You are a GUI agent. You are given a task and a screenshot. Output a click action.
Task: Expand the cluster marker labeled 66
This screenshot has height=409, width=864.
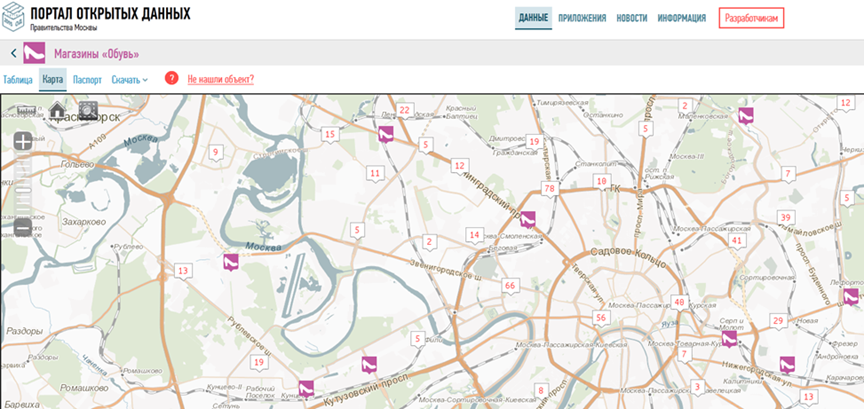(510, 287)
